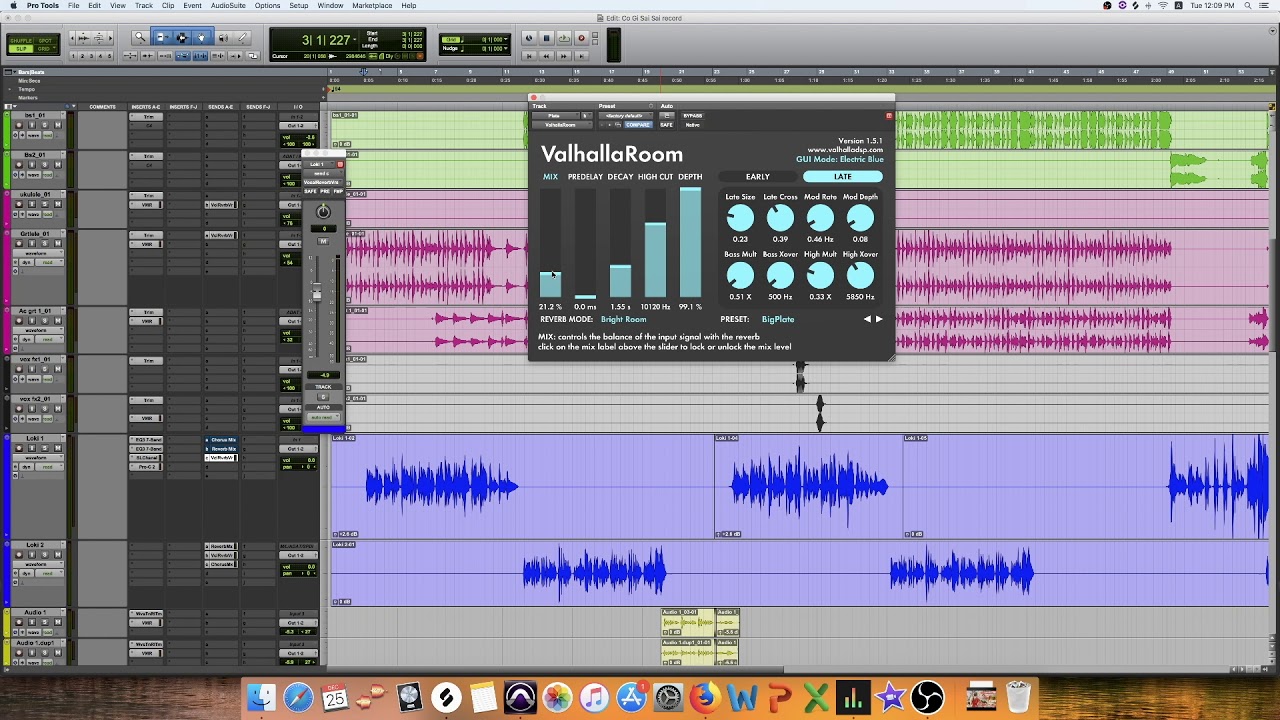The width and height of the screenshot is (1280, 720).
Task: Open Finder from the dock
Action: click(x=261, y=697)
